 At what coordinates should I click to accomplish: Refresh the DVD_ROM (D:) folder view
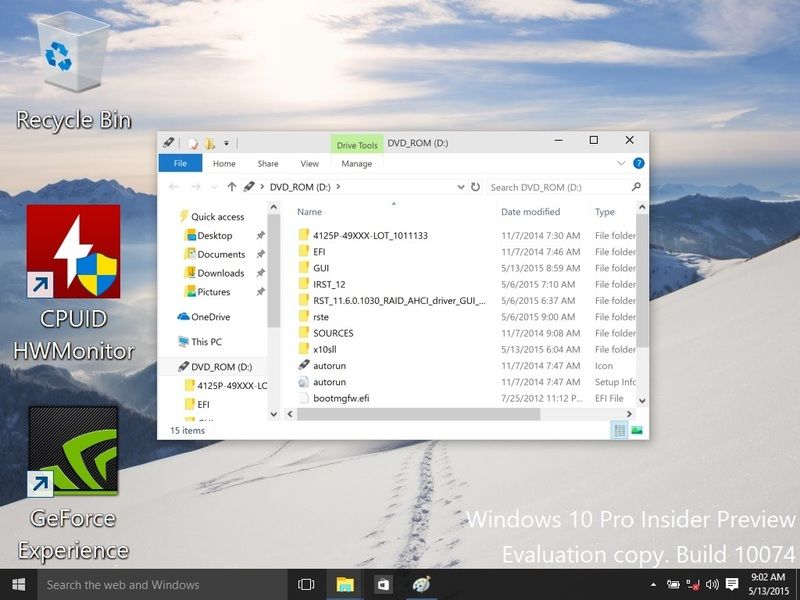pos(475,187)
